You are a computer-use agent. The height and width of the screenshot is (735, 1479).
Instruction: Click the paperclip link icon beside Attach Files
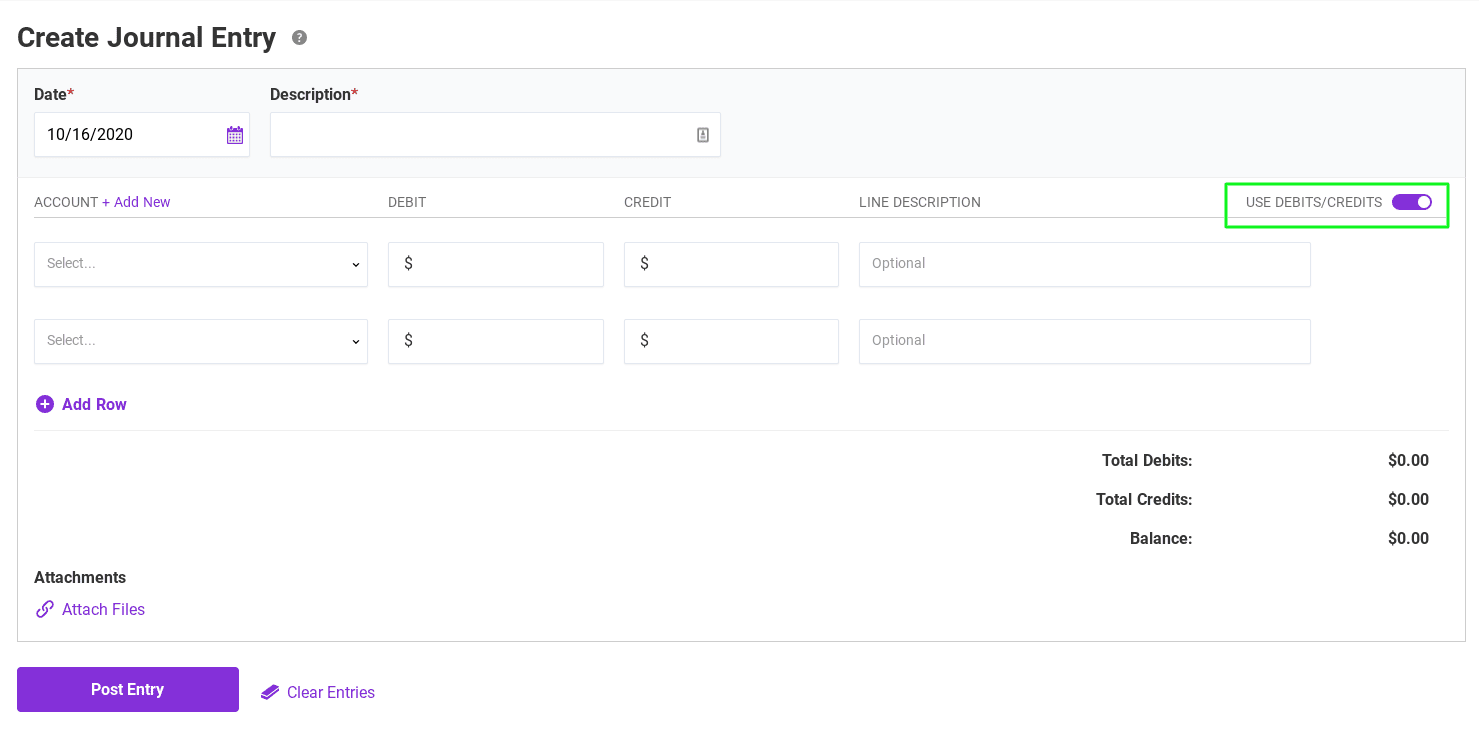(45, 609)
